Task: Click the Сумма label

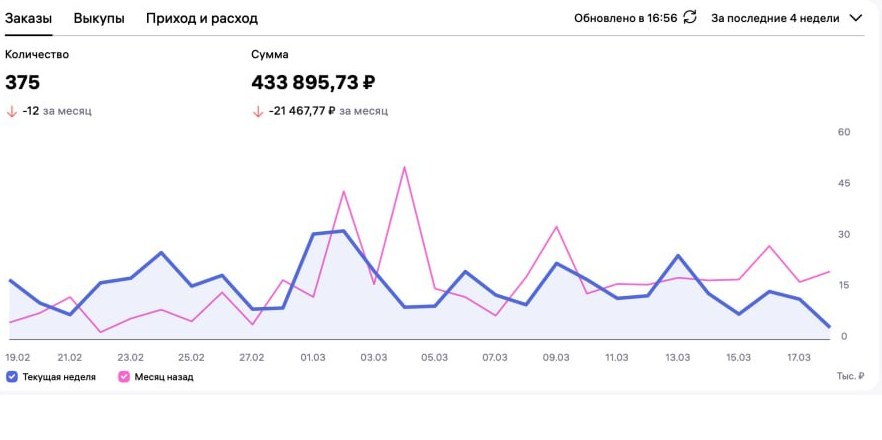Action: point(270,55)
